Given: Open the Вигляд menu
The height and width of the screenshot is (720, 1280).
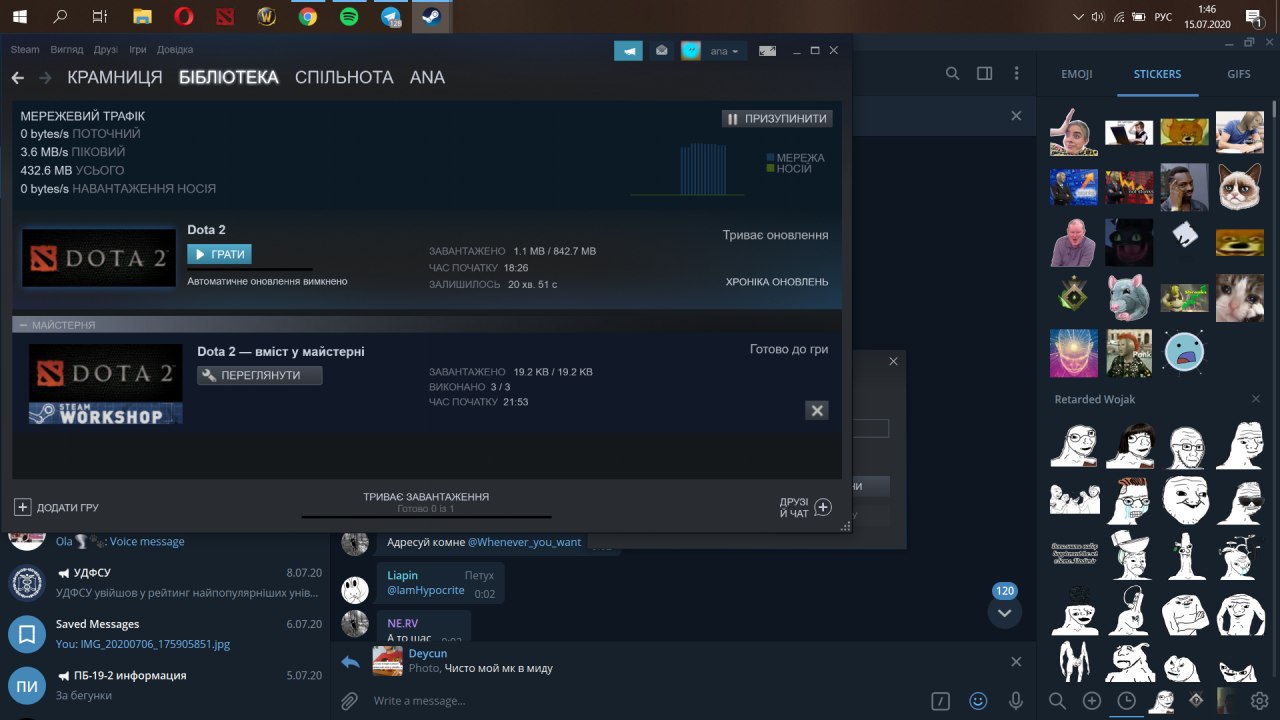Looking at the screenshot, I should [67, 50].
